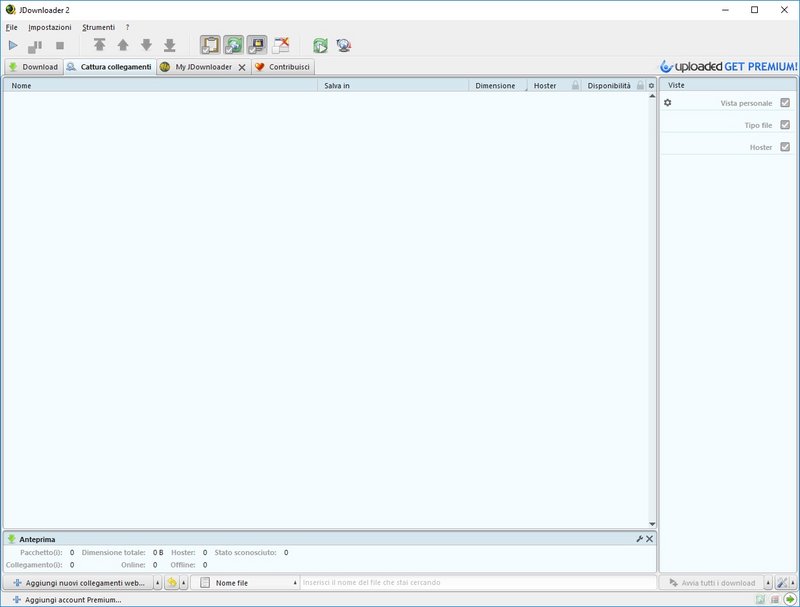The width and height of the screenshot is (800, 607).
Task: Select the Cattura collegamenti tab
Action: click(x=110, y=67)
